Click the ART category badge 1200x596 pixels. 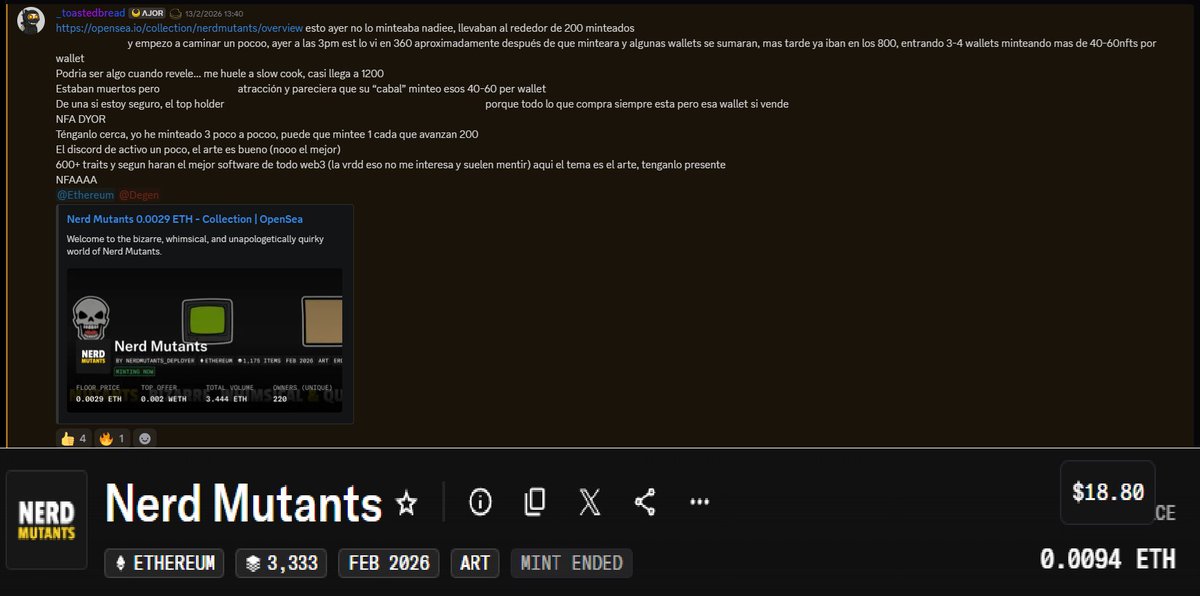[x=475, y=563]
